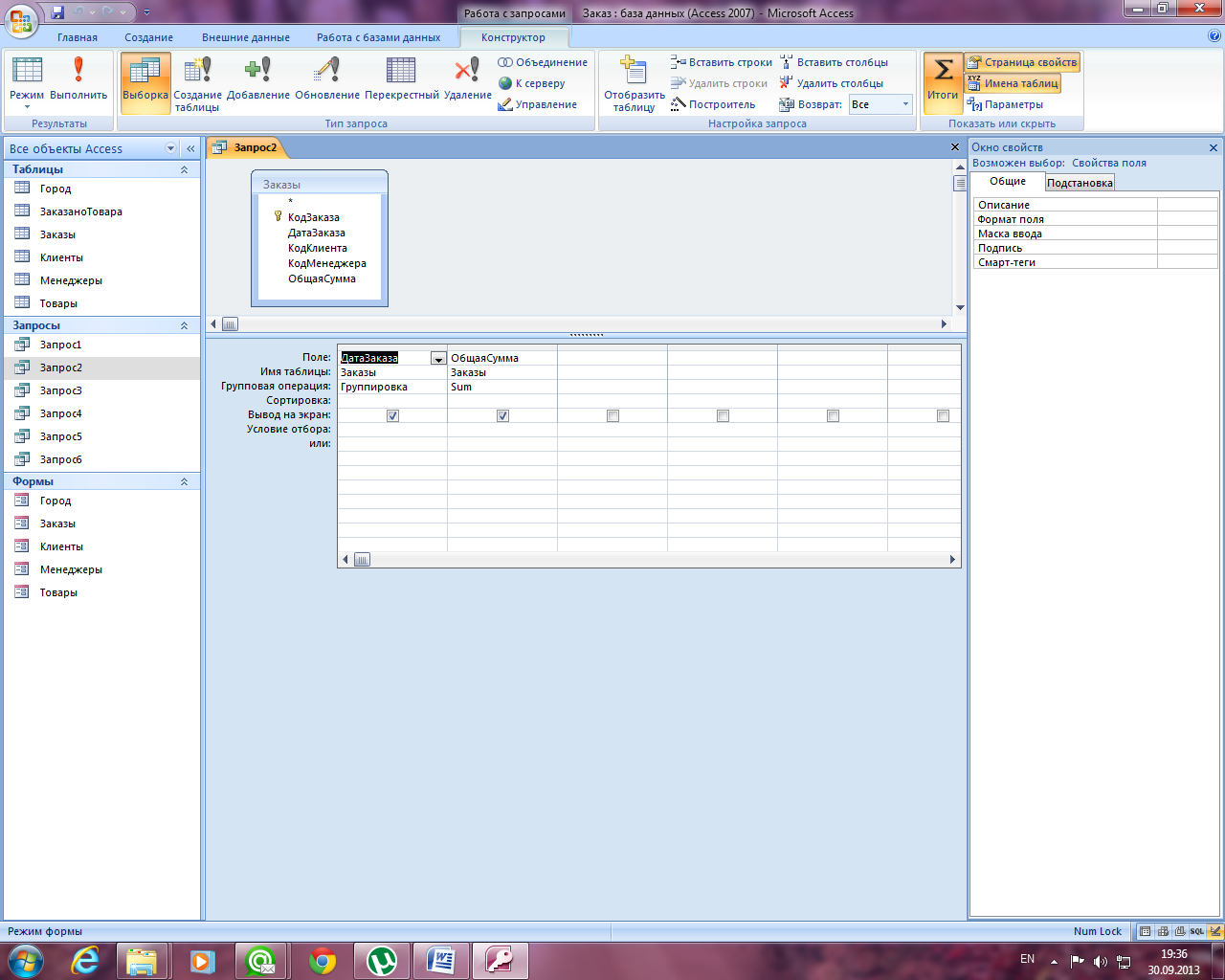The width and height of the screenshot is (1225, 980).
Task: Run the query with Выполнить
Action: [78, 80]
